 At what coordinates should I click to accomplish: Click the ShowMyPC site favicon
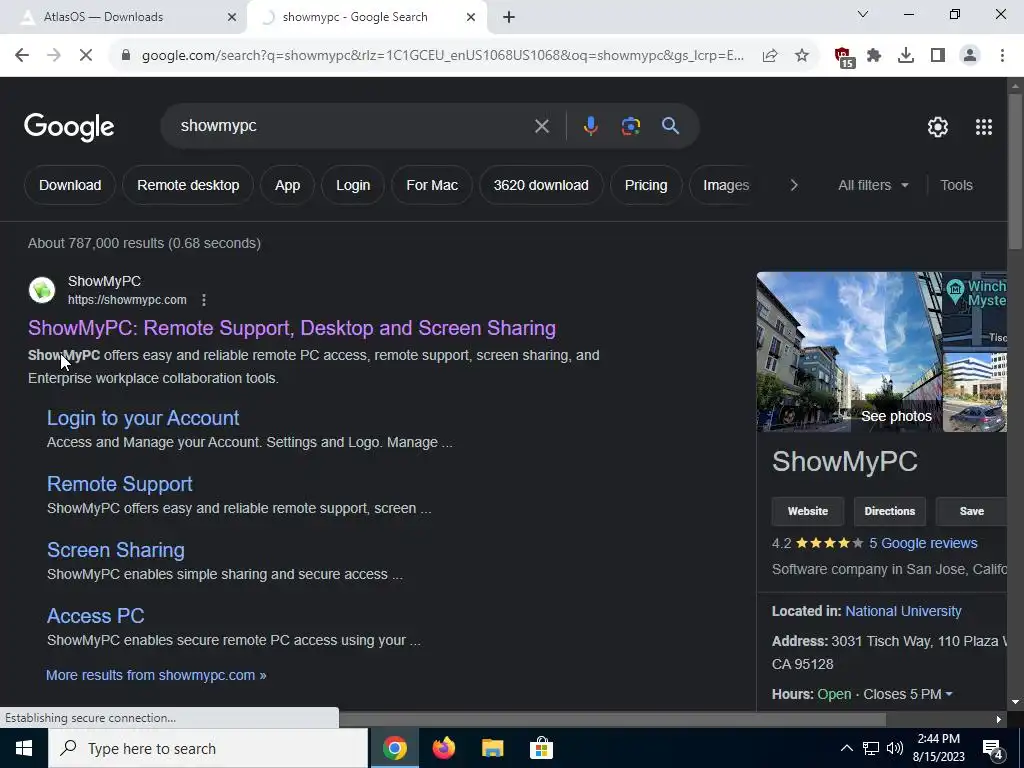[42, 290]
